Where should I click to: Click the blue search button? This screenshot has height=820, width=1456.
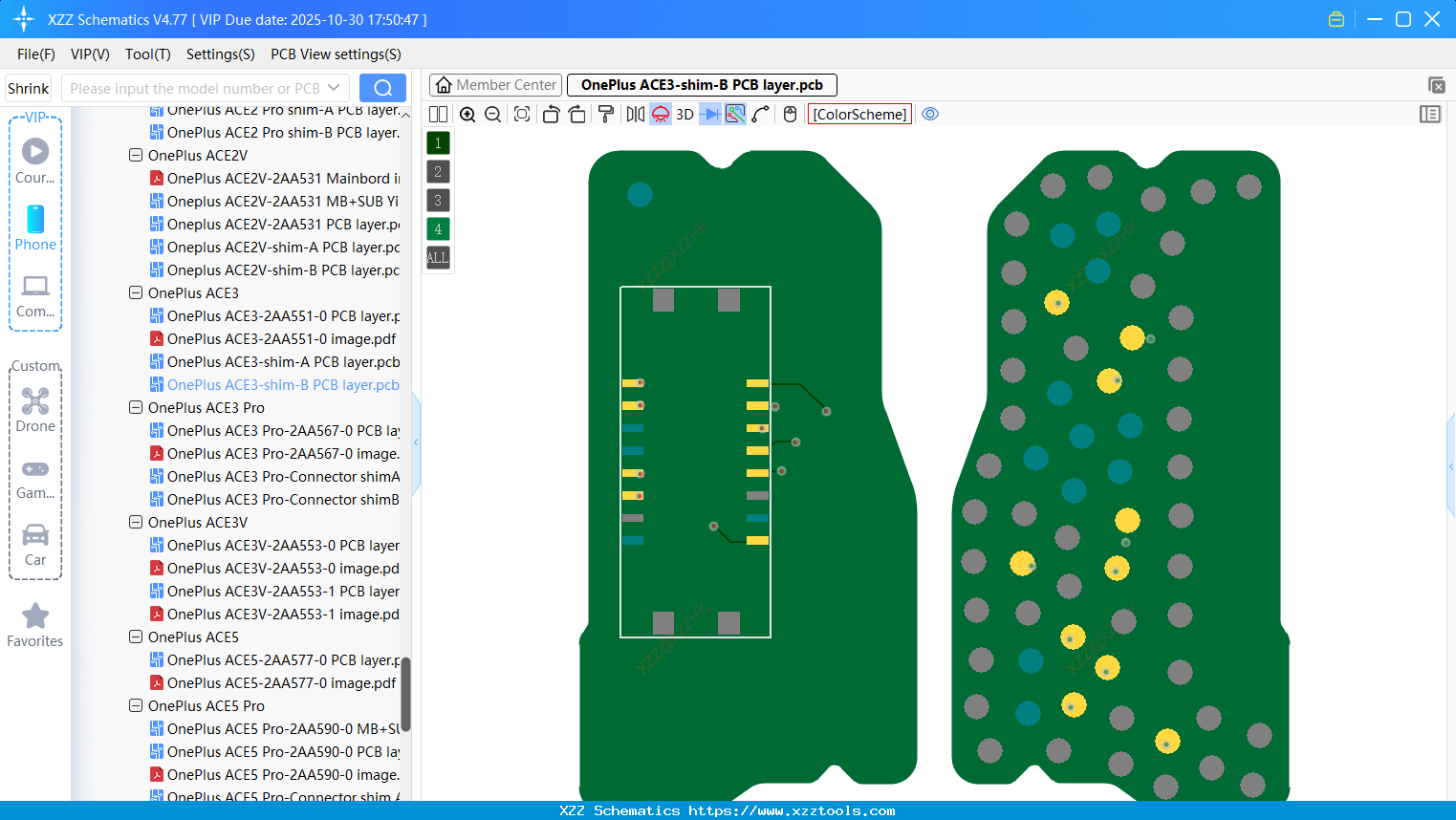pos(382,88)
